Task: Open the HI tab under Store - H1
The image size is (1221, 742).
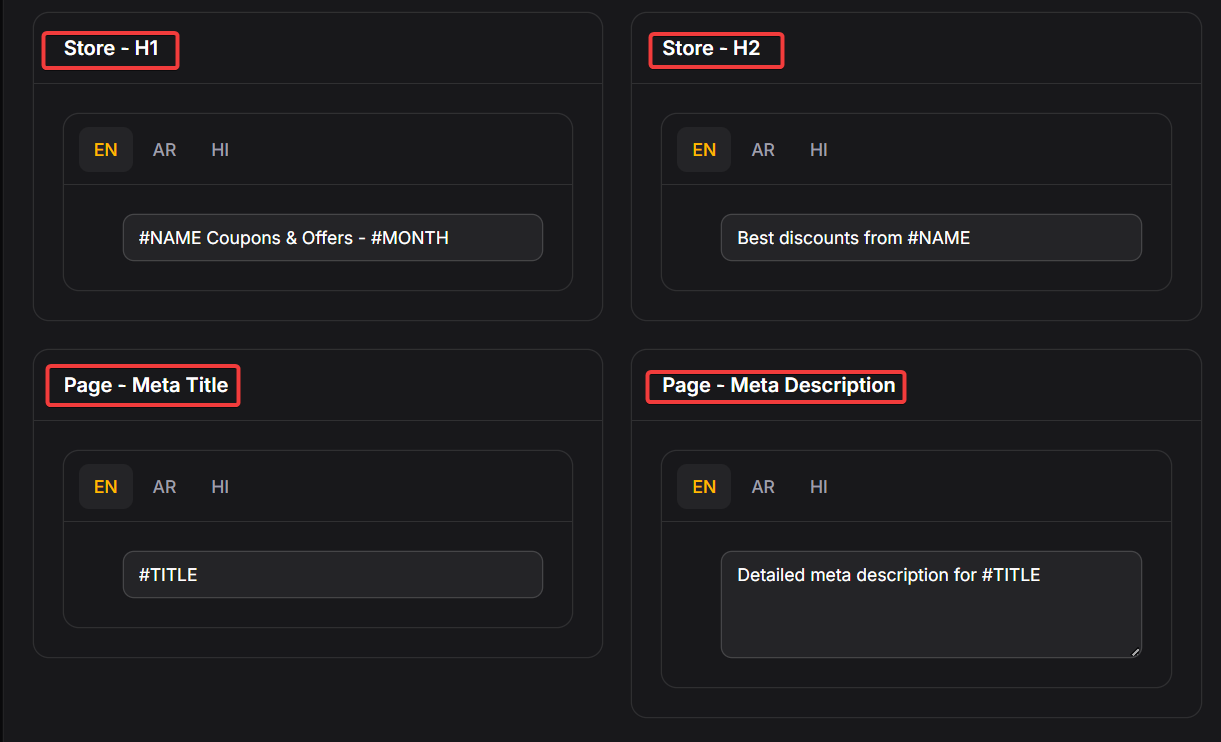Action: pos(220,150)
